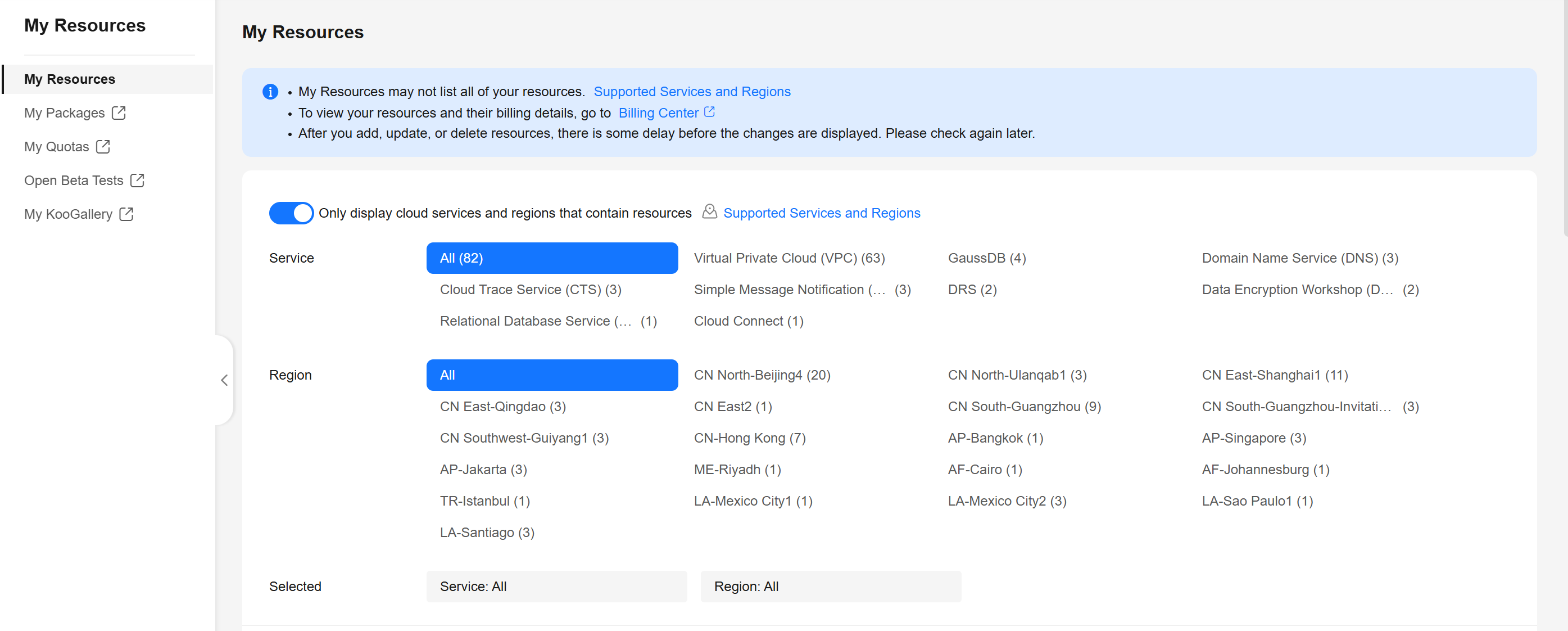Click external link icon beside Open Beta Tests
This screenshot has width=1568, height=631.
[x=138, y=181]
